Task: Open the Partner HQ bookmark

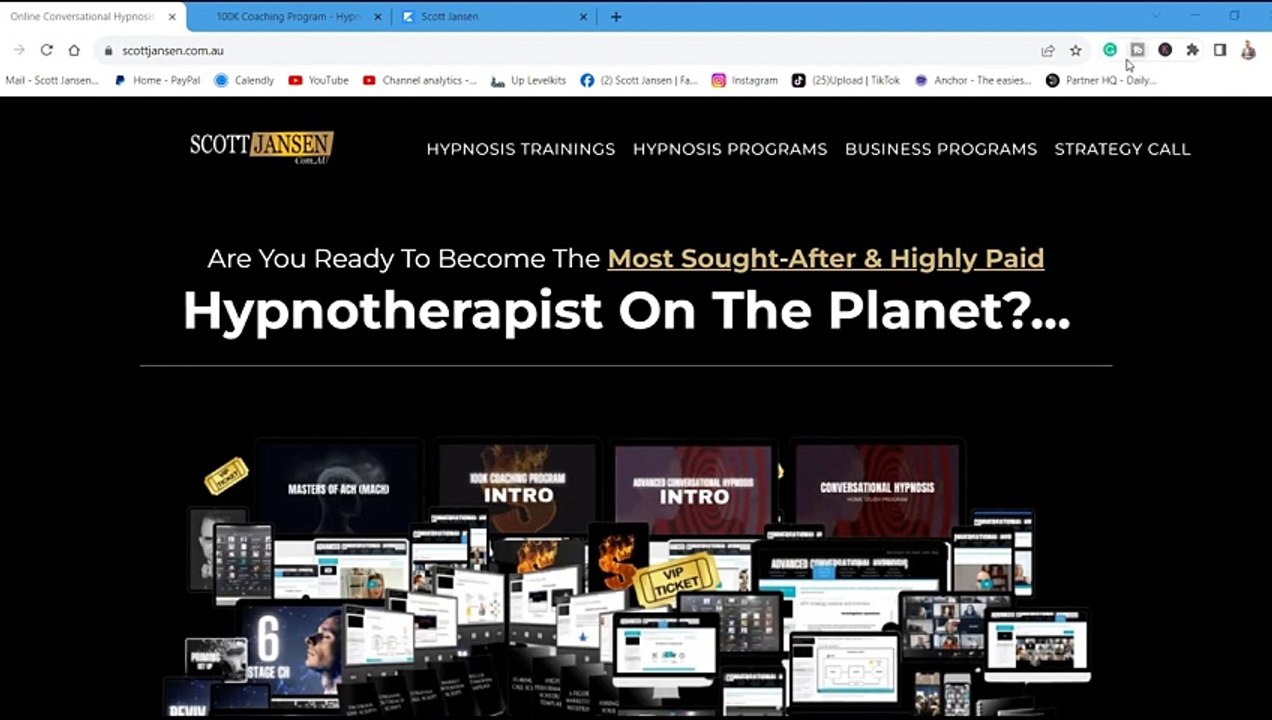Action: (1101, 80)
